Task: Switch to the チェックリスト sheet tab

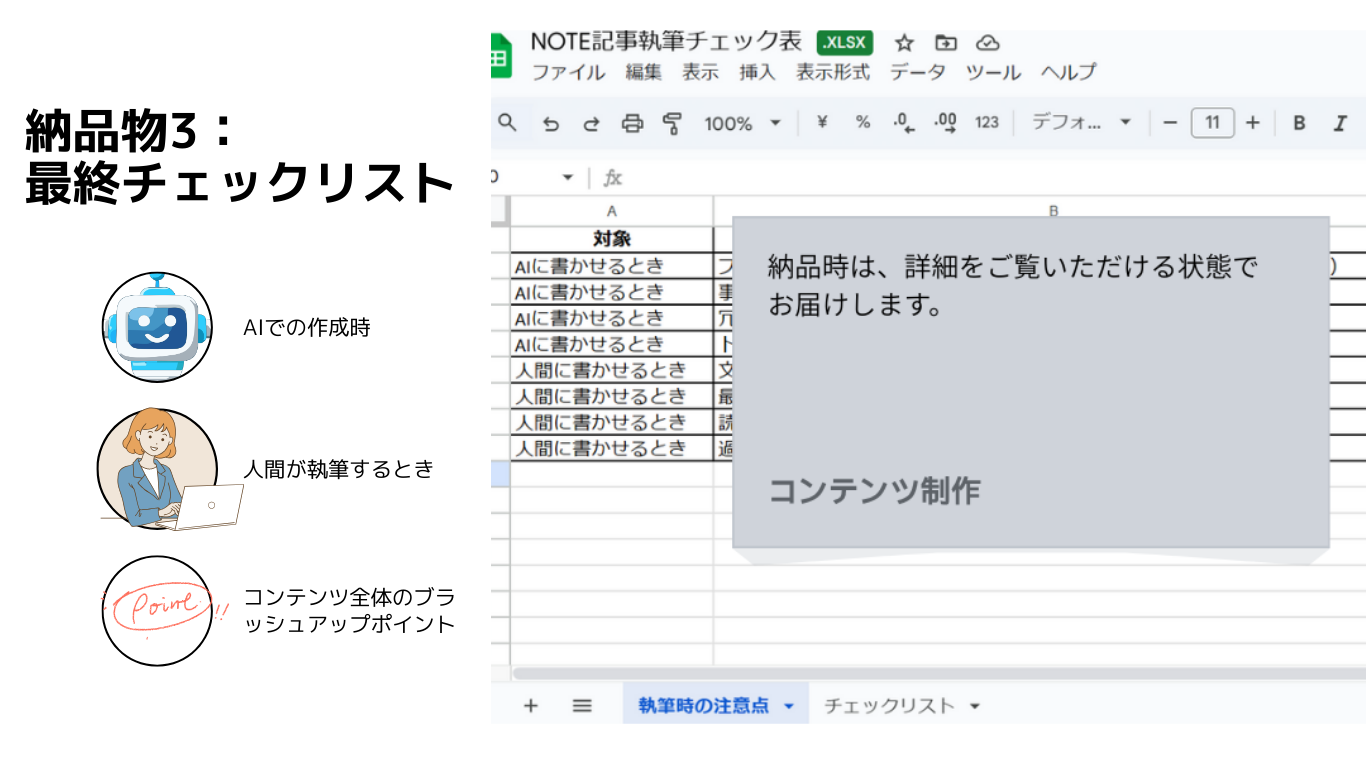Action: pos(888,706)
